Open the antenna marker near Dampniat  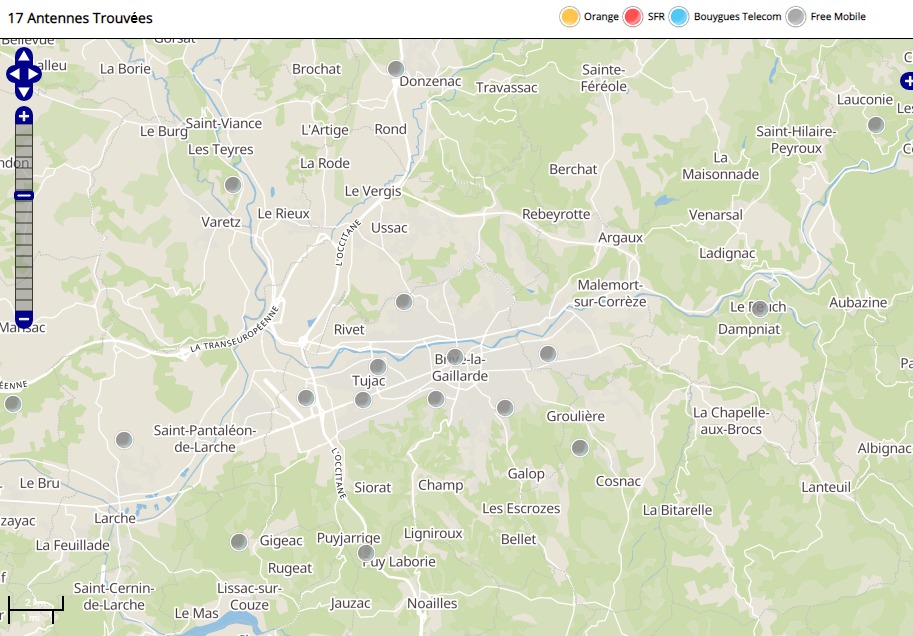point(759,309)
